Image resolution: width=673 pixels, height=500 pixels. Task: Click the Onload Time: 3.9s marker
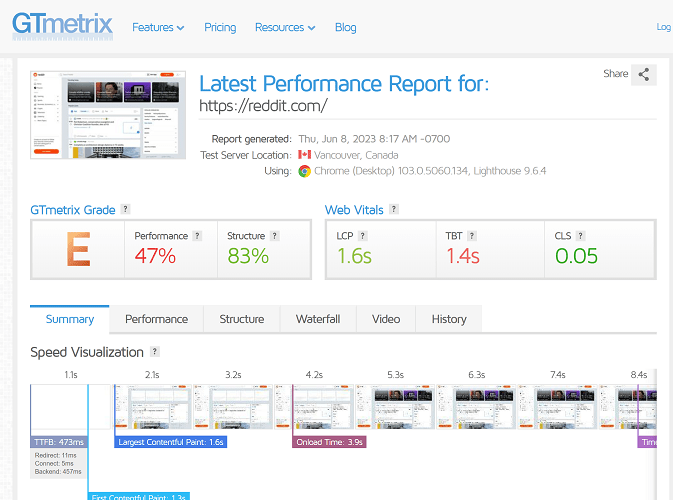point(329,442)
